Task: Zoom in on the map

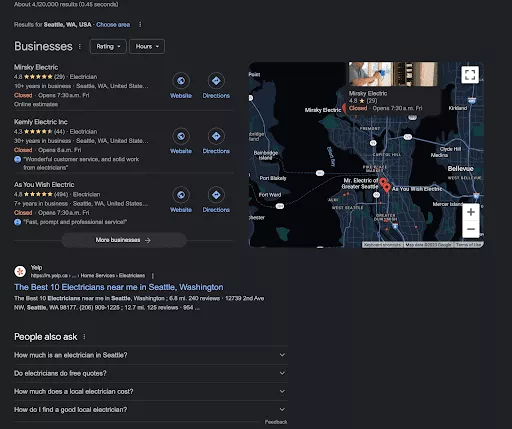Action: click(471, 212)
